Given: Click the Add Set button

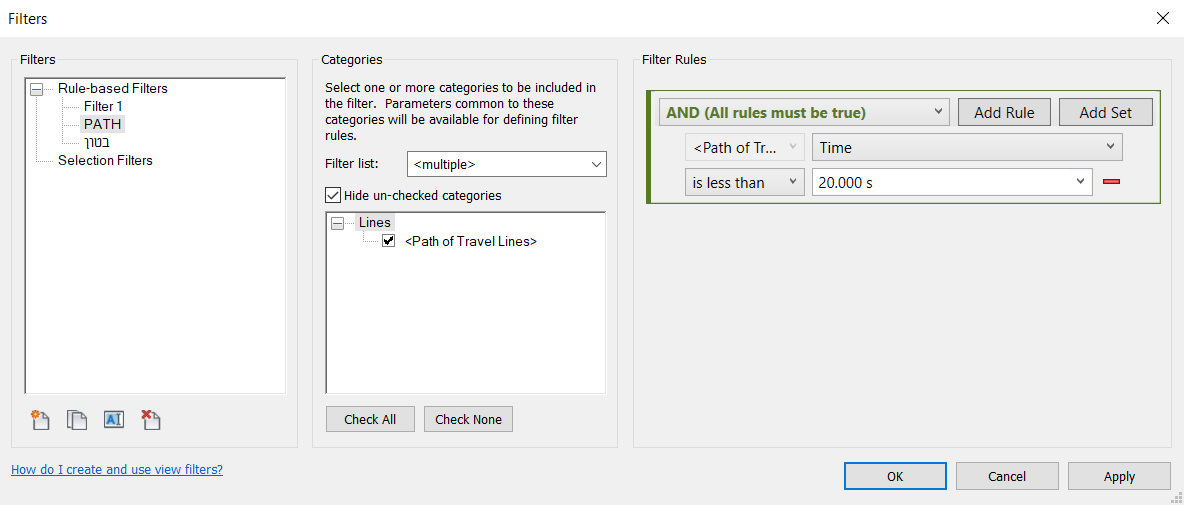Looking at the screenshot, I should coord(1105,112).
